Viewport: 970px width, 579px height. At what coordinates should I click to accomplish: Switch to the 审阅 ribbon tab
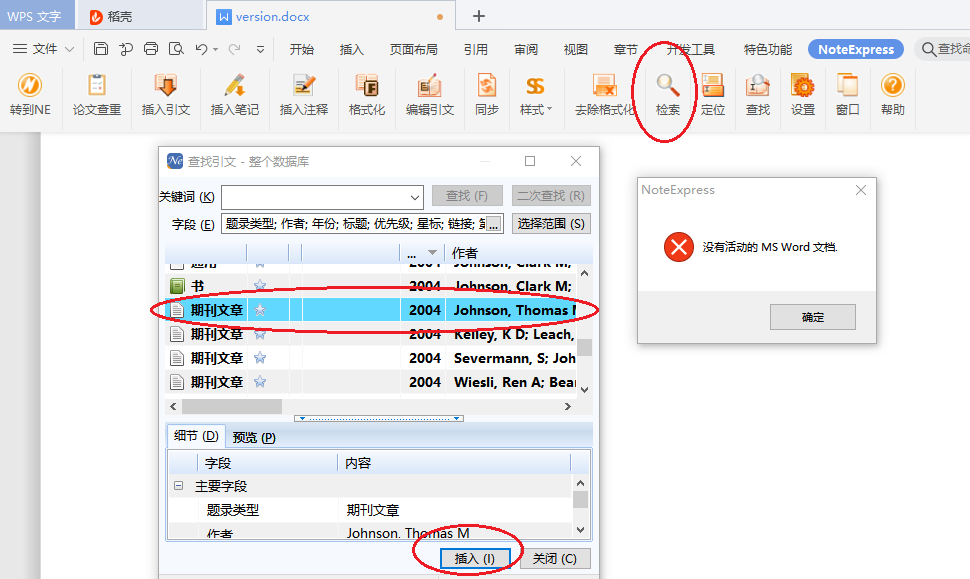(526, 49)
